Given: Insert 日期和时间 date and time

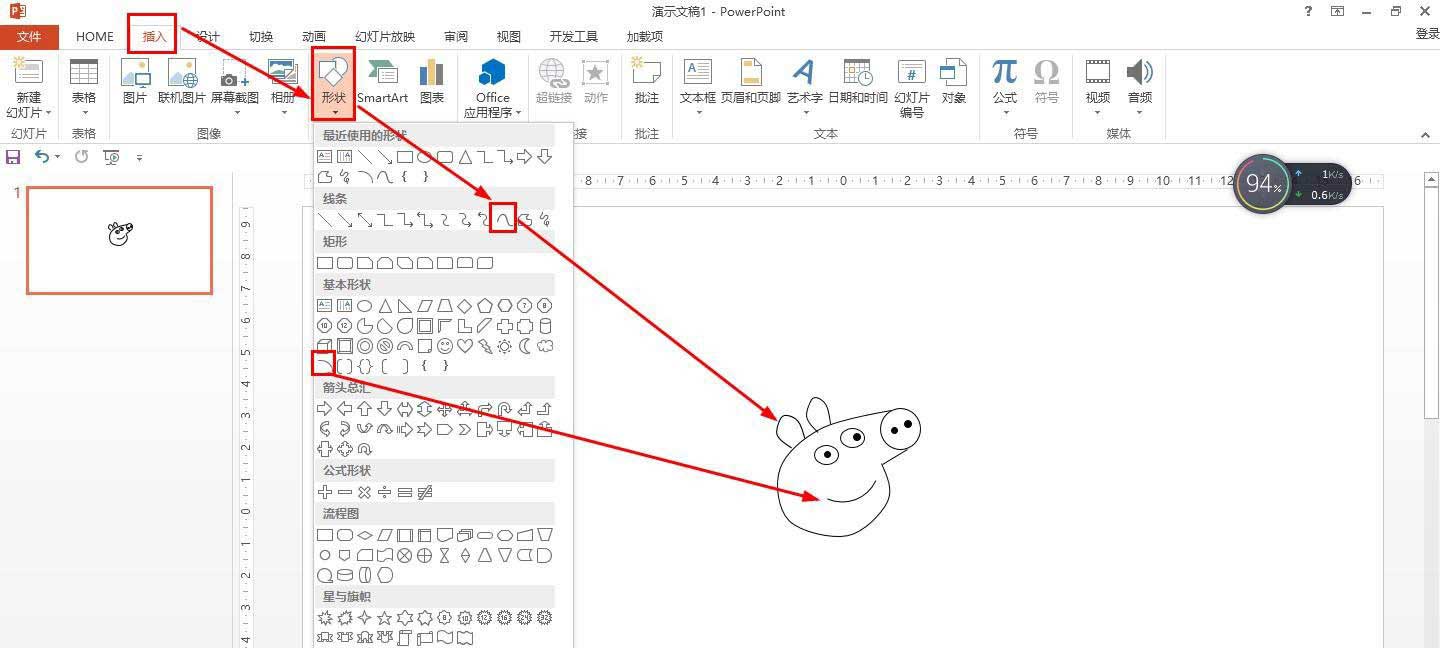Looking at the screenshot, I should coord(857,81).
